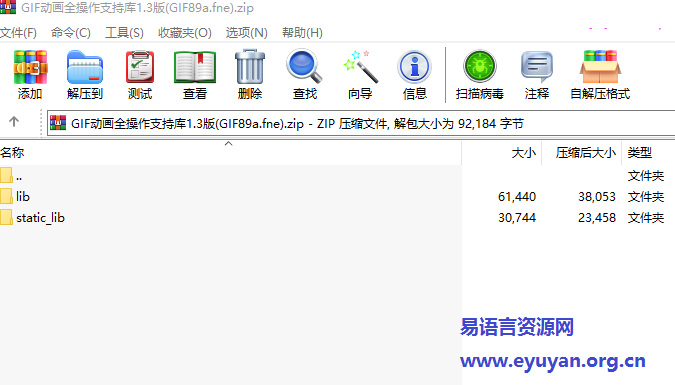Viewport: 675px width, 385px height.
Task: Open the 查找 (Find) magnifier tool
Action: click(304, 66)
